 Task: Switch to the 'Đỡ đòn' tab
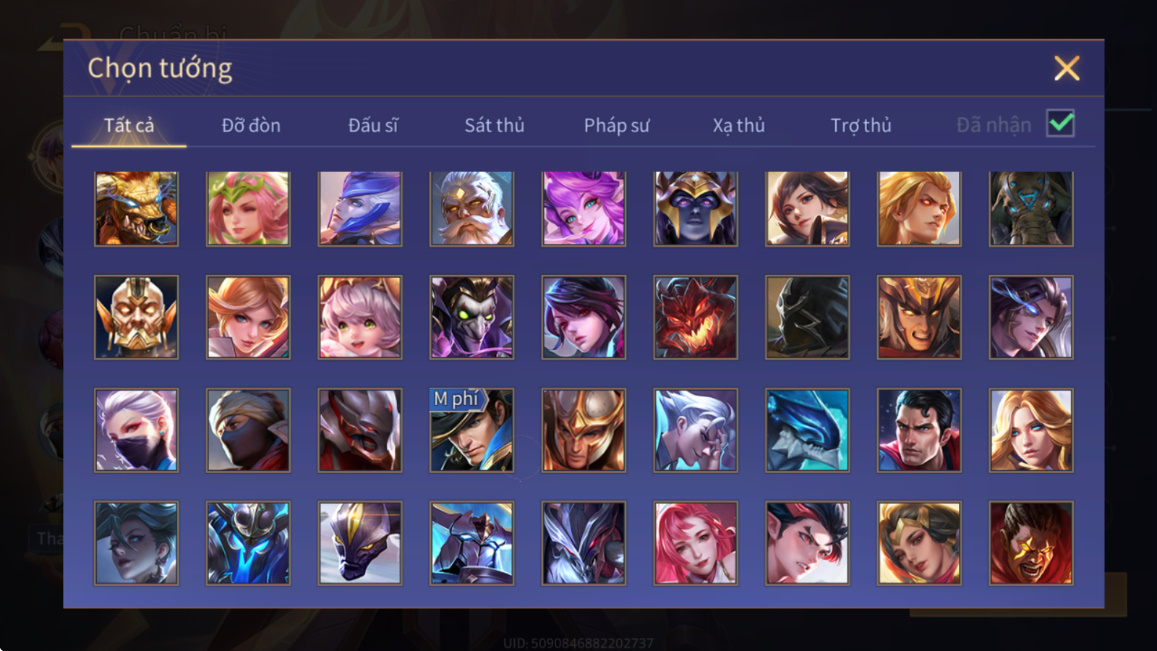(251, 125)
